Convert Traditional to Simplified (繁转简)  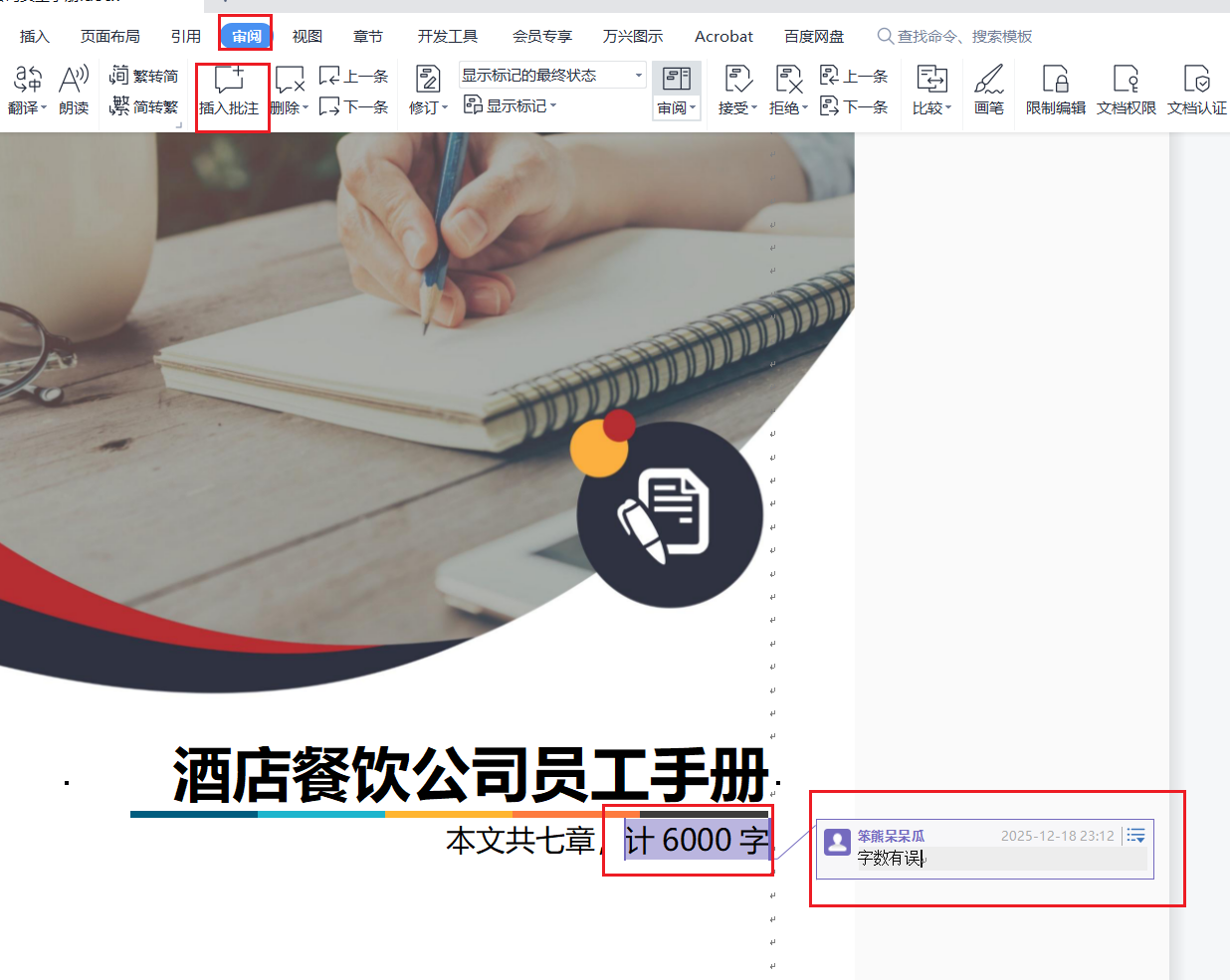click(x=144, y=76)
